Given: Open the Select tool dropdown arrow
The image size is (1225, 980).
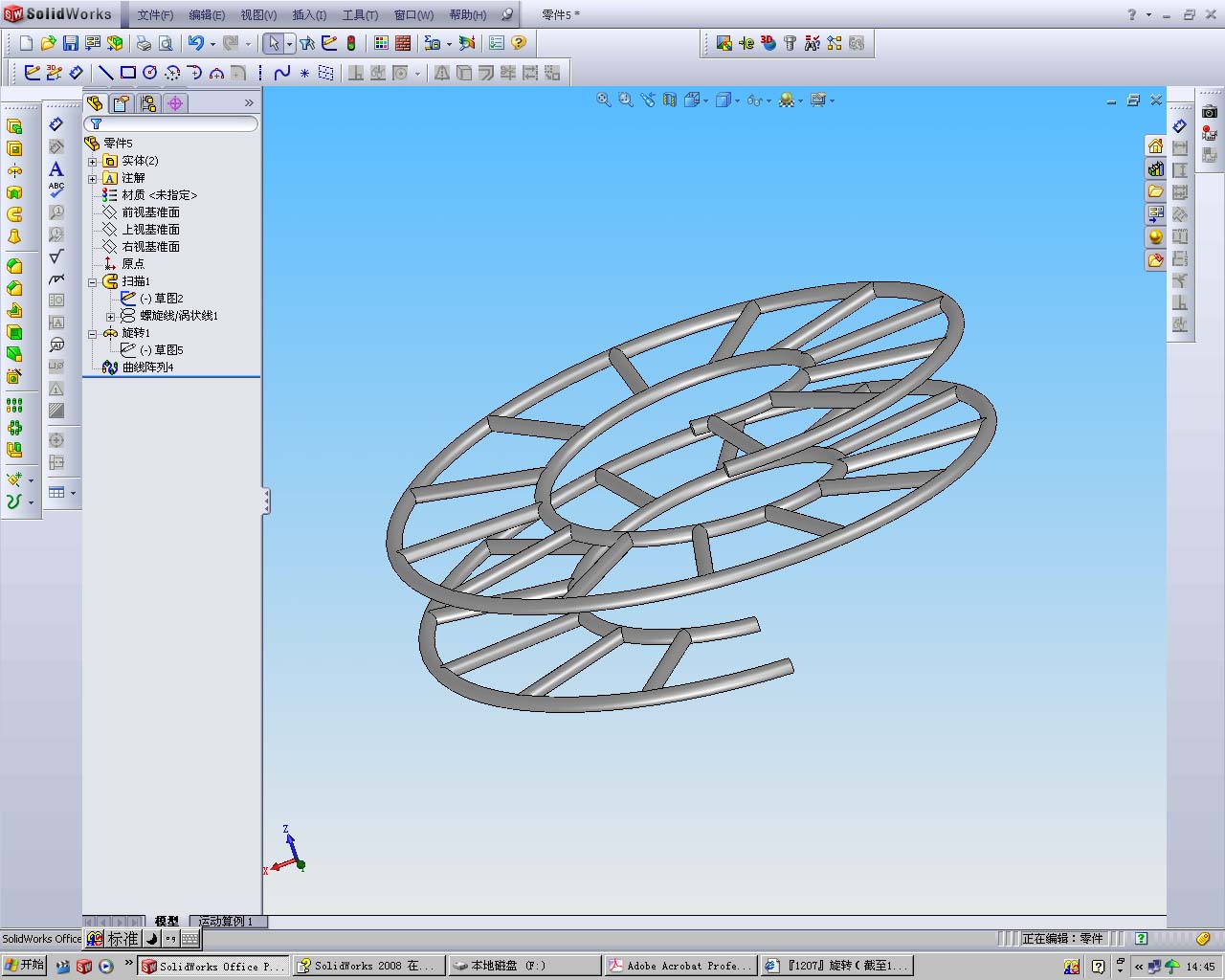Looking at the screenshot, I should click(290, 44).
